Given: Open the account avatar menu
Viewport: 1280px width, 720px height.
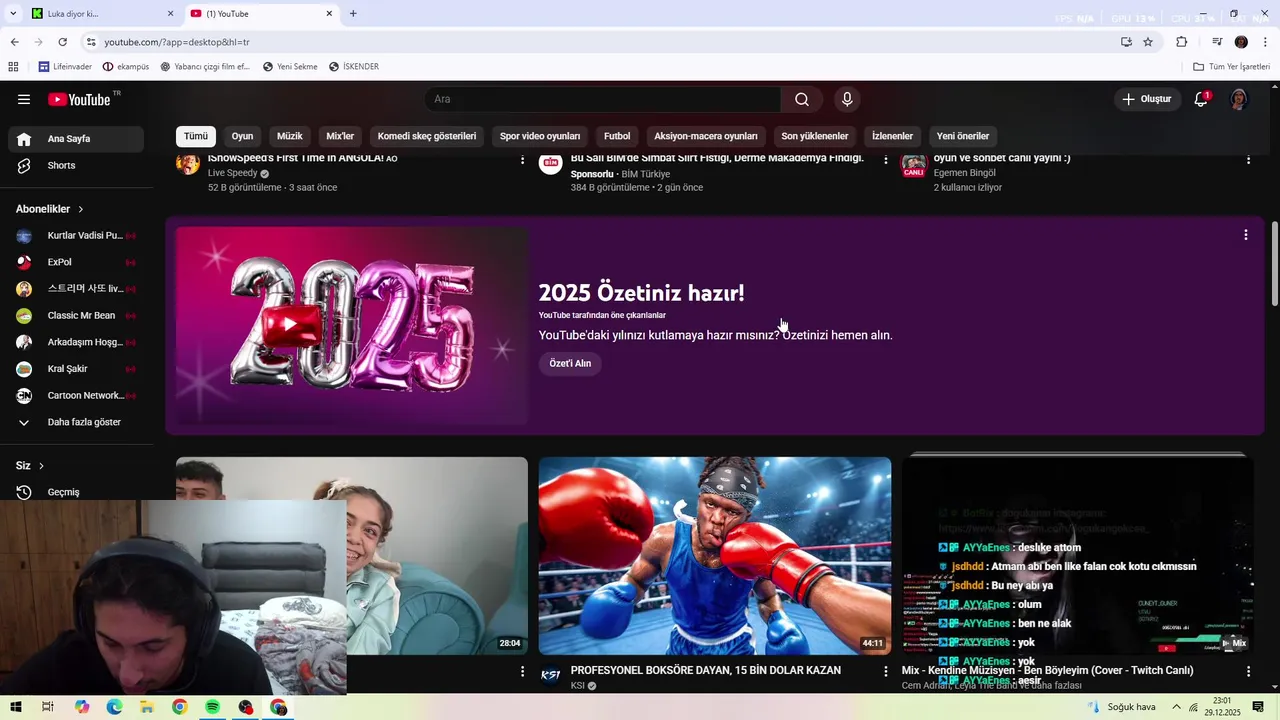Looking at the screenshot, I should [x=1239, y=99].
